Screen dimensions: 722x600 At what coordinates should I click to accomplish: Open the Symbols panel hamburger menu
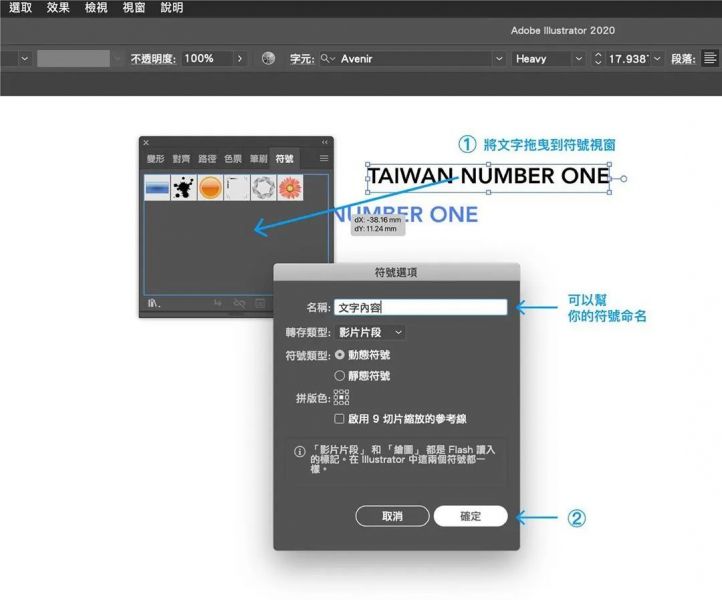323,158
